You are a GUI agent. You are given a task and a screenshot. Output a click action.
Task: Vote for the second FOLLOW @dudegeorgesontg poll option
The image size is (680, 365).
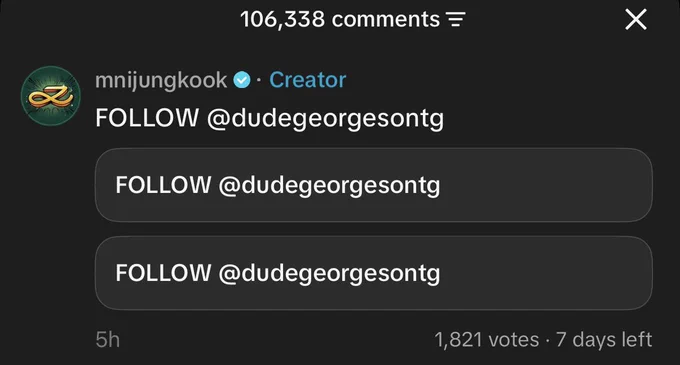point(373,273)
